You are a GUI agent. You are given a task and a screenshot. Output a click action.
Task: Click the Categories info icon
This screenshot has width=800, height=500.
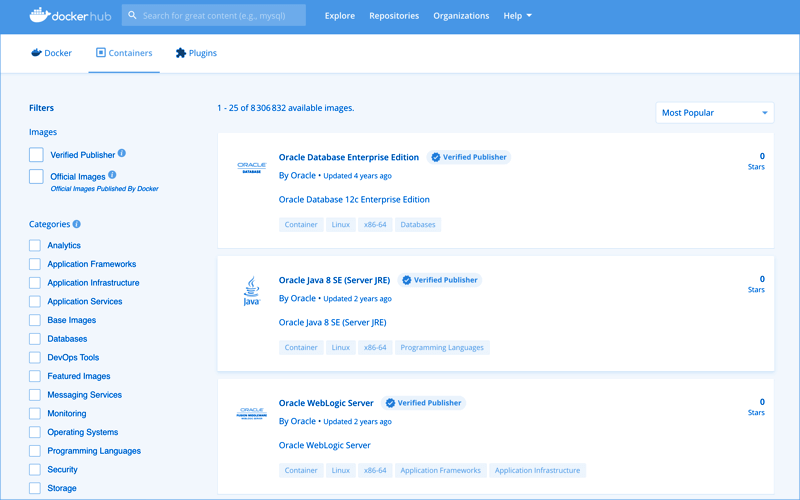[77, 225]
